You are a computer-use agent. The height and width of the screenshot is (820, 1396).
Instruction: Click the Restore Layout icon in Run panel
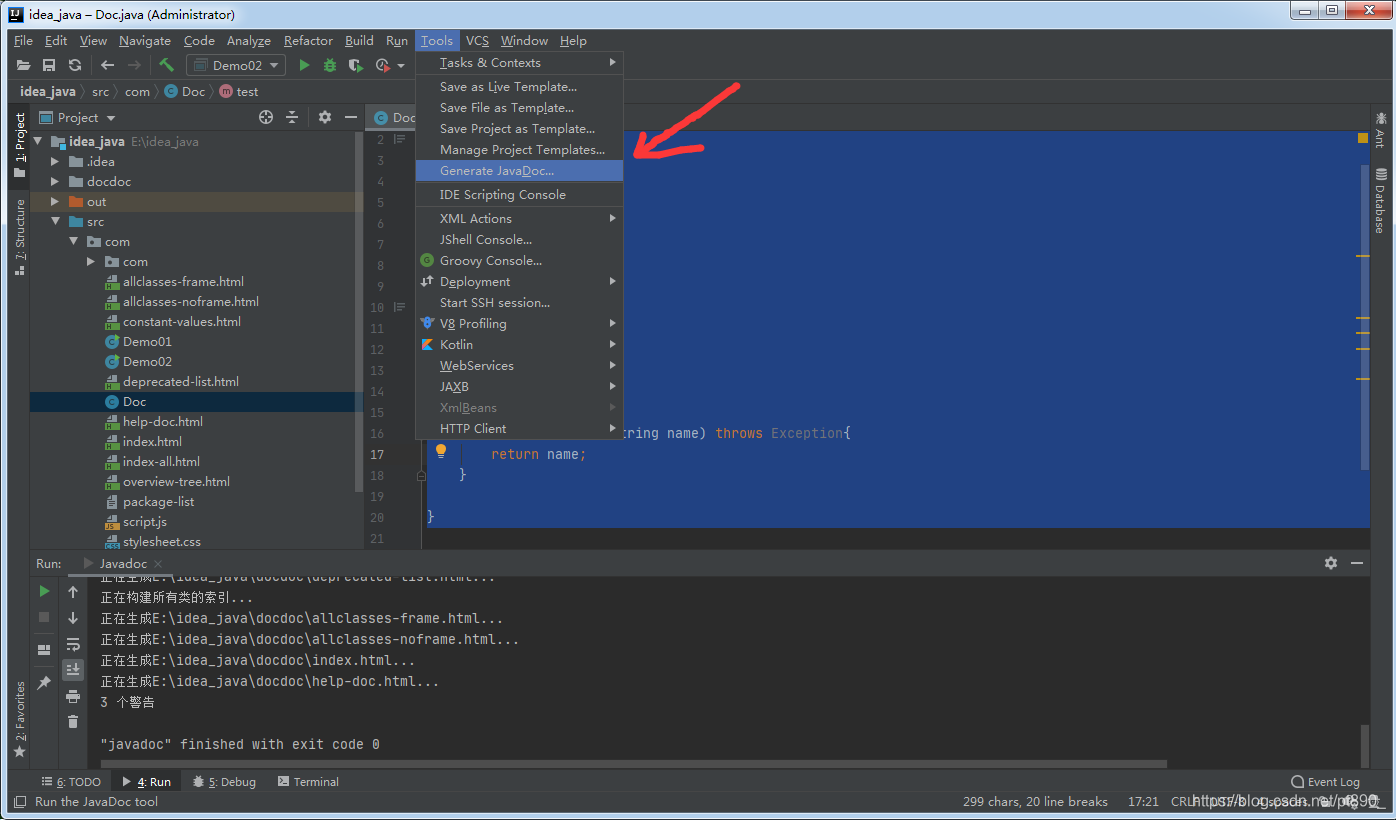coord(44,649)
